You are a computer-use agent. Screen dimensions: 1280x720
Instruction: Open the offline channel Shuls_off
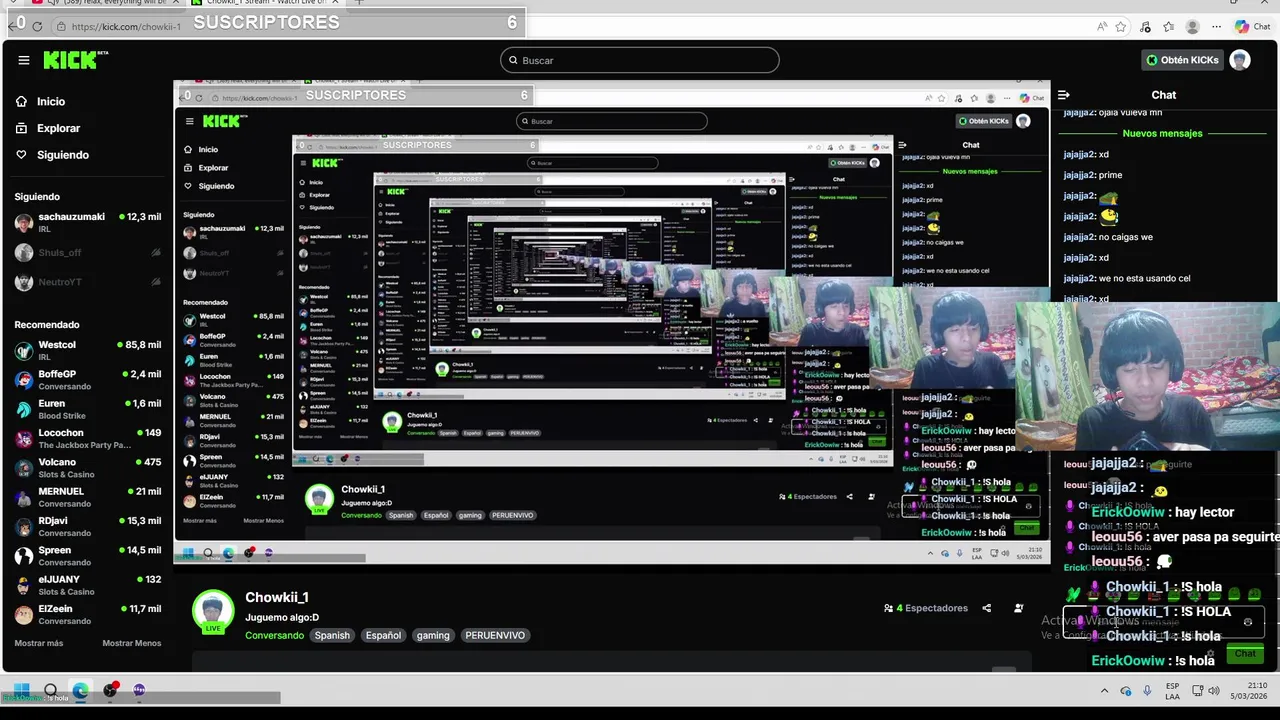coord(88,253)
